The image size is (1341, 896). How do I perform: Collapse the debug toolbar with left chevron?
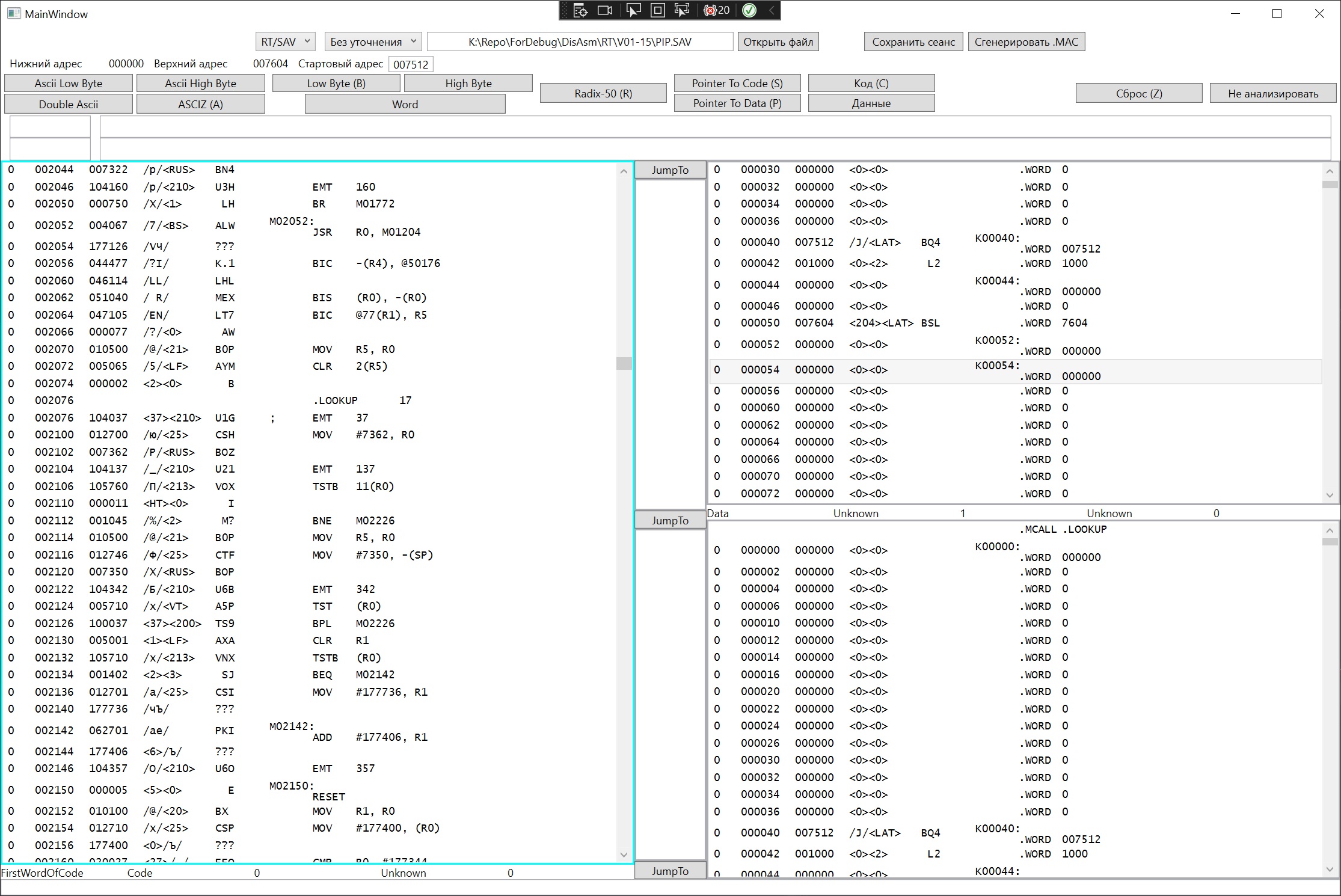point(772,10)
